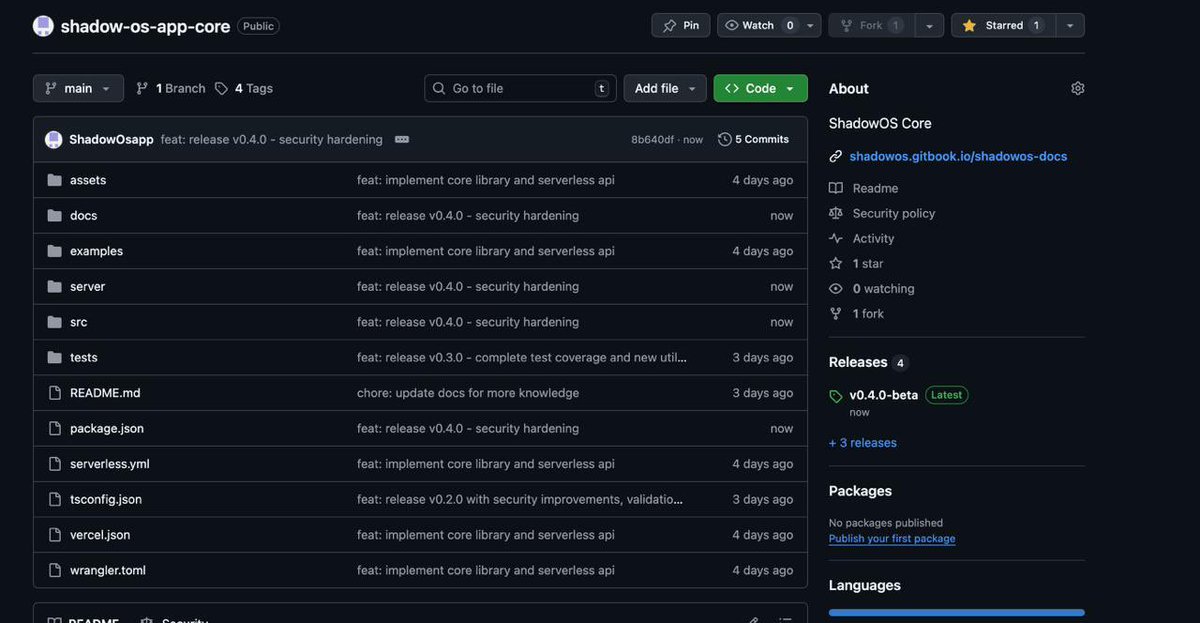The height and width of the screenshot is (623, 1200).
Task: View the 1 Branch list
Action: pos(169,87)
